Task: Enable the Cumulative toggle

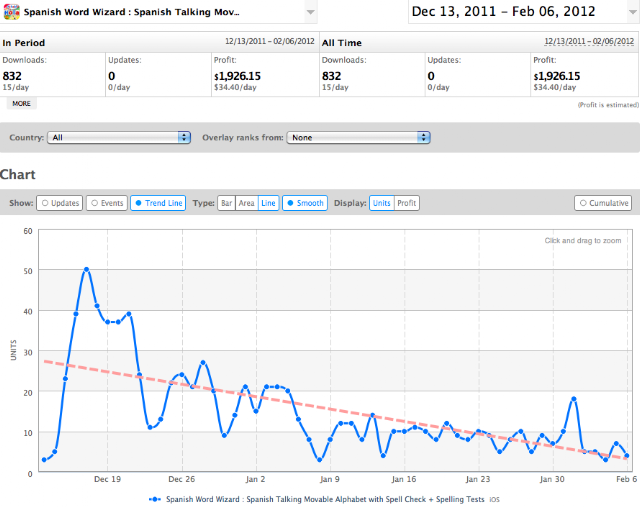Action: 603,203
